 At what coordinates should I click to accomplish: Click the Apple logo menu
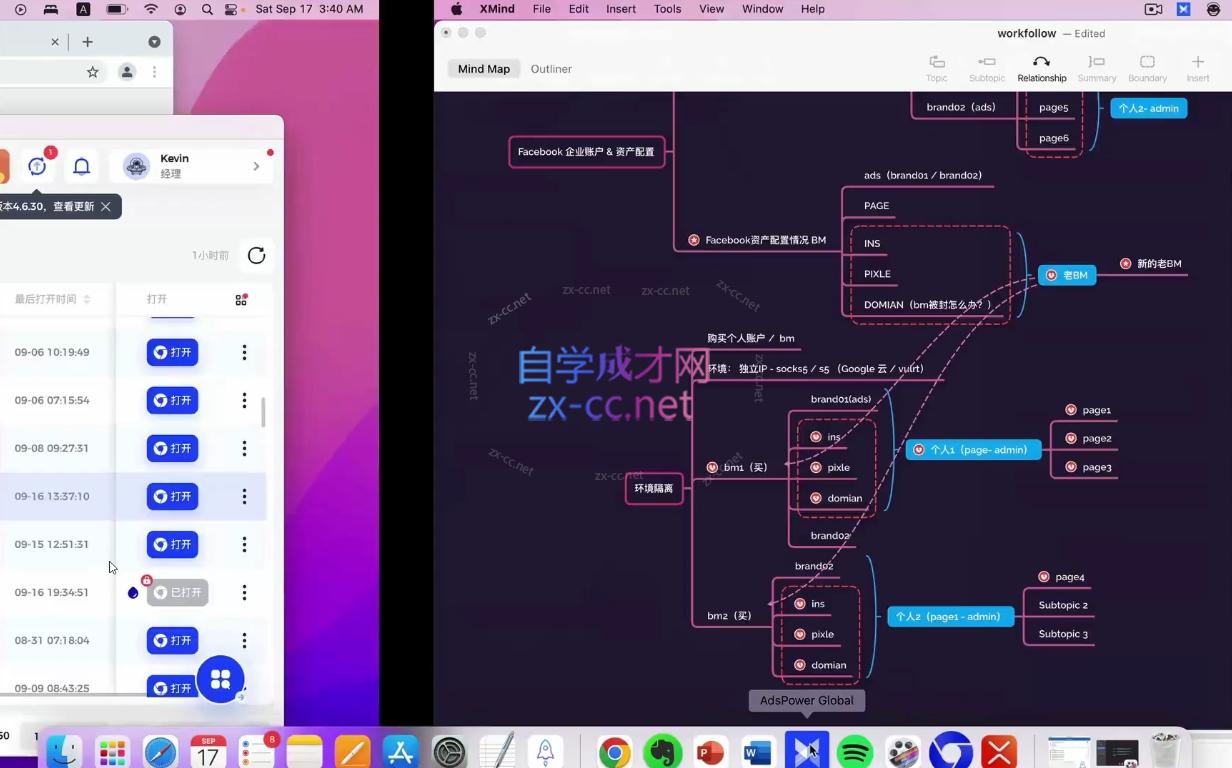tap(456, 9)
